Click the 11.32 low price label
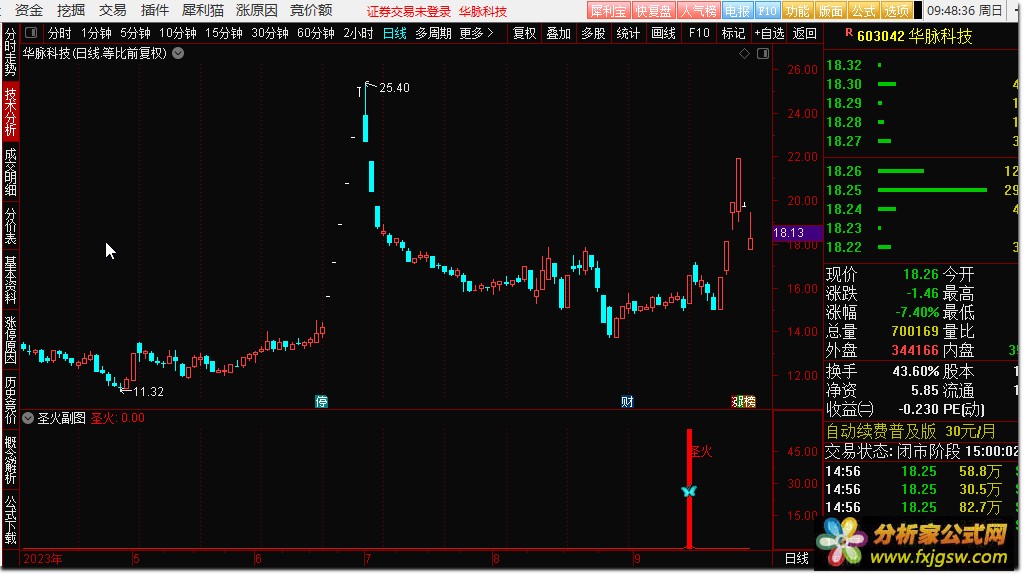The width and height of the screenshot is (1024, 574). tap(148, 392)
